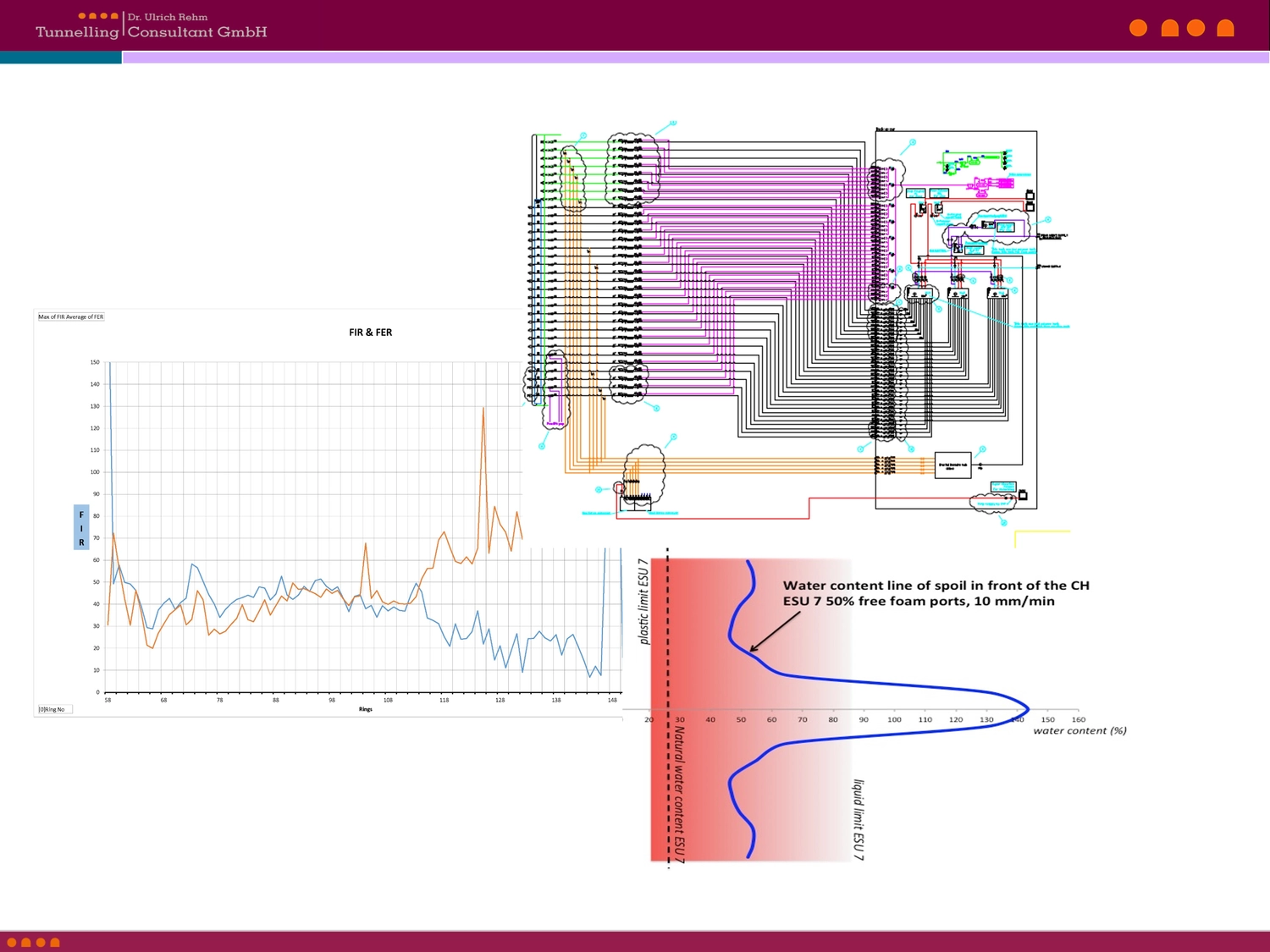
Task: Click ring number 58 on the x-axis
Action: click(x=108, y=701)
